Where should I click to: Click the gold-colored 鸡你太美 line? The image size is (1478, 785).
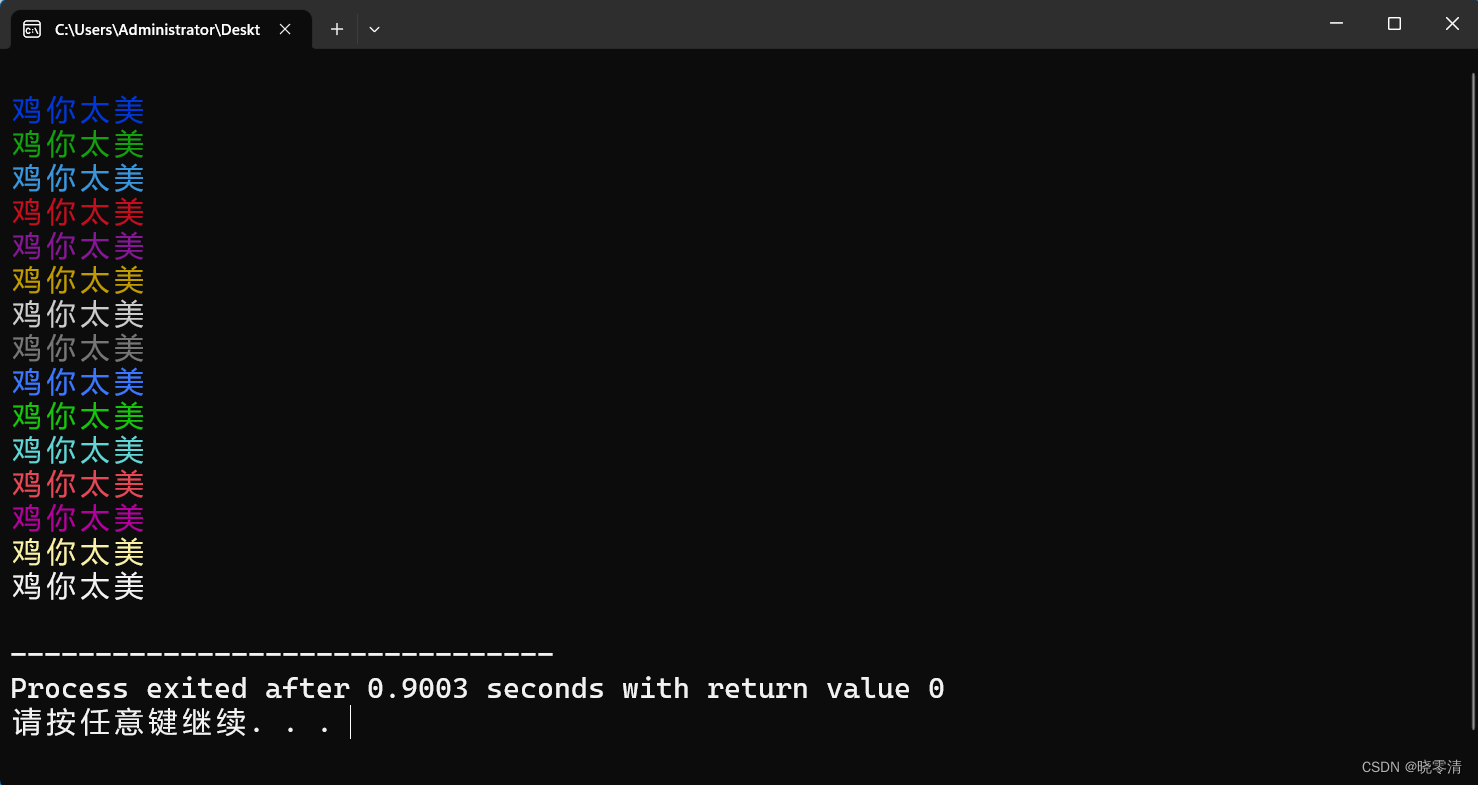pyautogui.click(x=78, y=280)
